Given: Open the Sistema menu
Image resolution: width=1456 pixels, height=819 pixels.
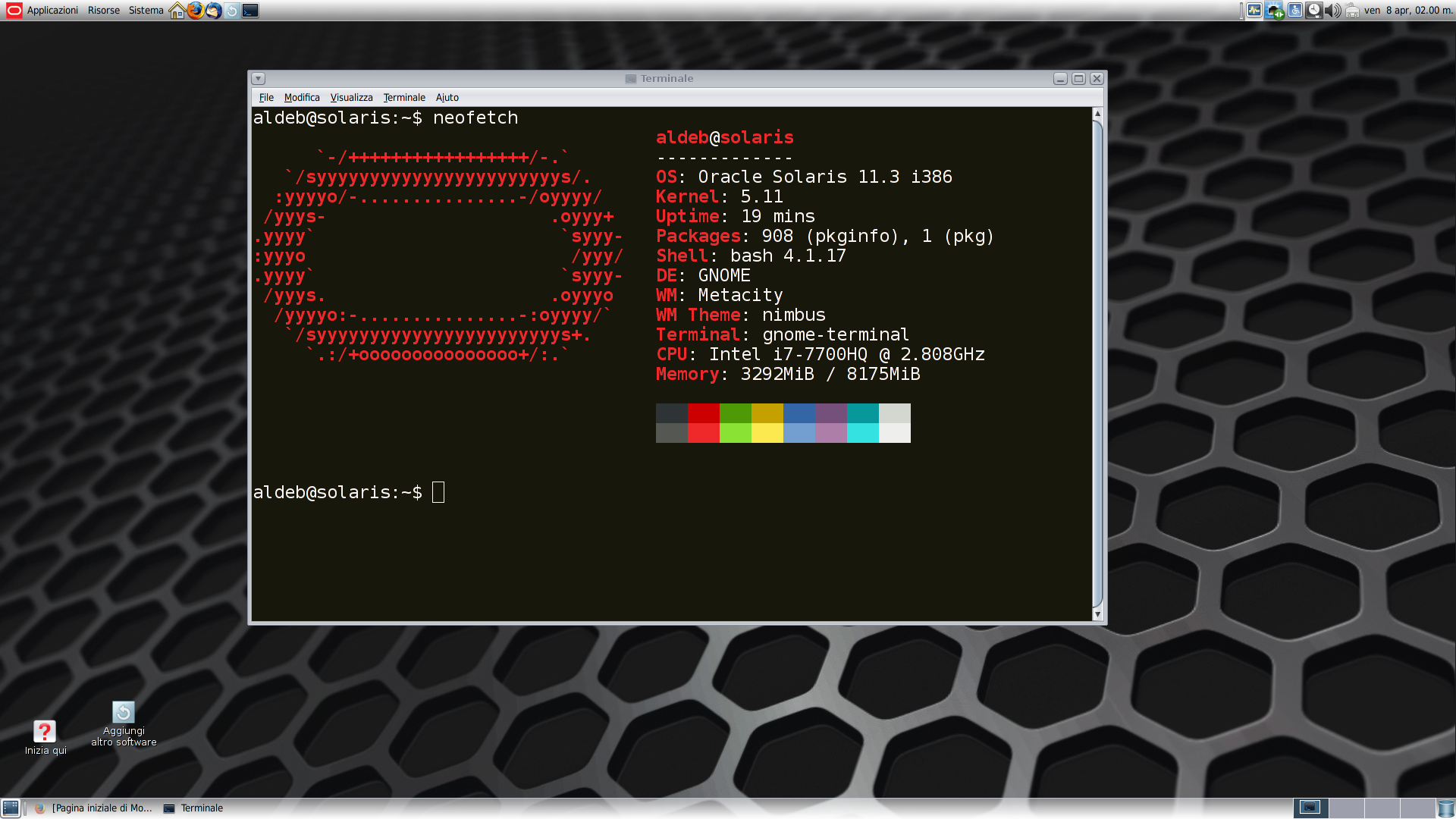Looking at the screenshot, I should click(x=146, y=11).
